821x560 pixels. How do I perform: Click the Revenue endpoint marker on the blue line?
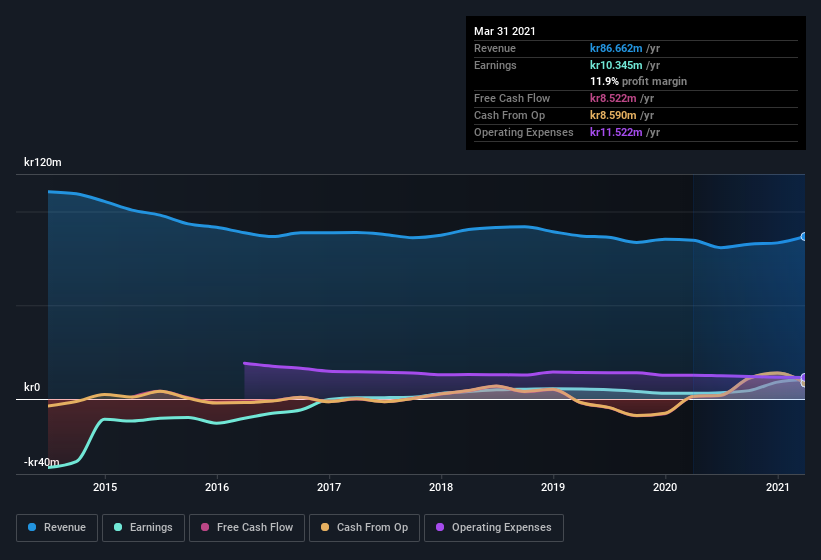803,237
